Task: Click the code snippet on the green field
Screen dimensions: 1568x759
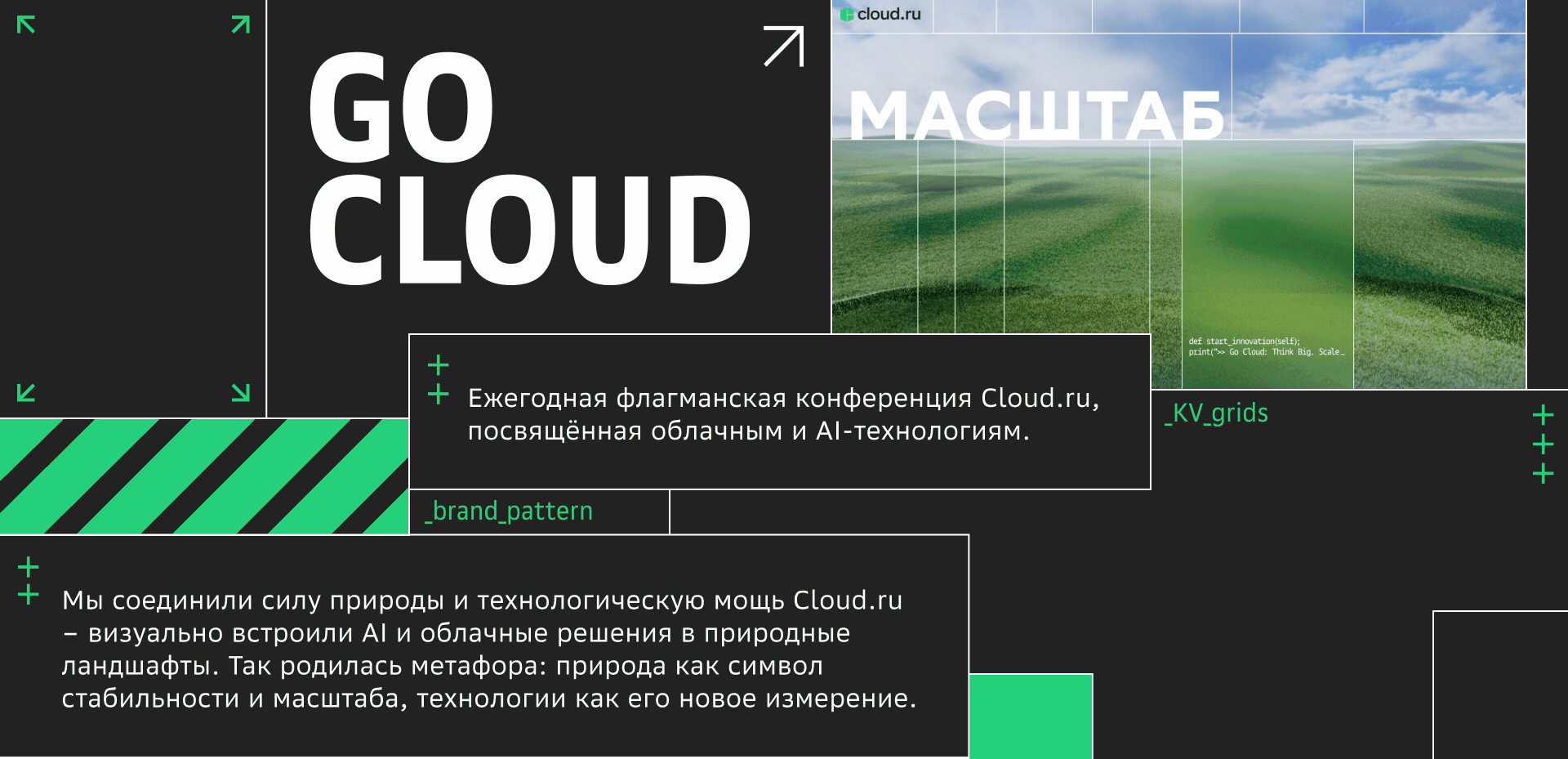Action: [1266, 347]
